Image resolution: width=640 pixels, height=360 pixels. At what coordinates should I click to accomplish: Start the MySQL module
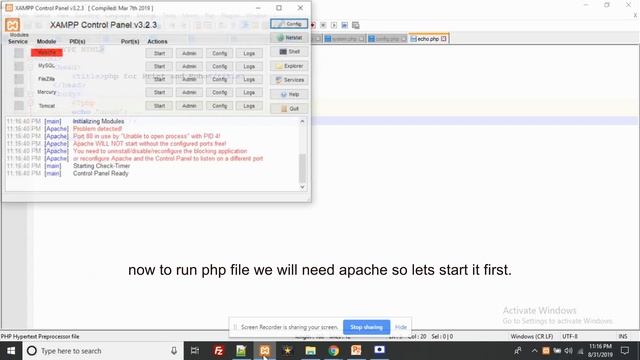159,66
